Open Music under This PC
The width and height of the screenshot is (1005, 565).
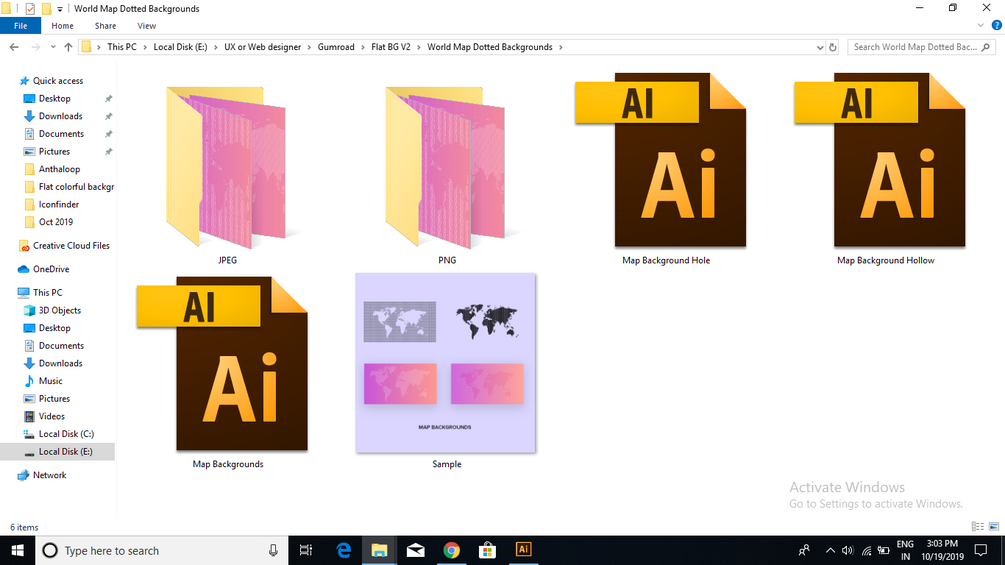point(50,381)
